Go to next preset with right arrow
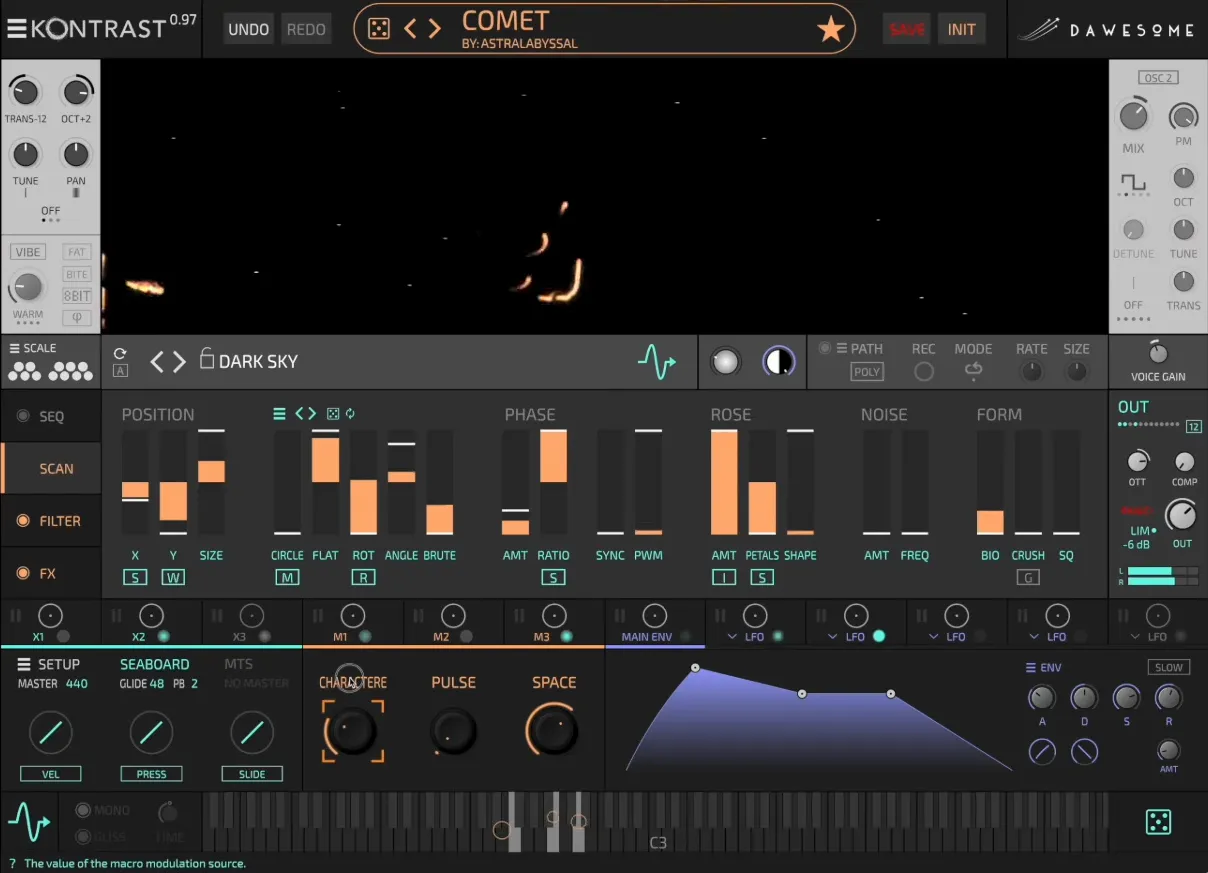Screen dimensions: 1208x873 [434, 29]
